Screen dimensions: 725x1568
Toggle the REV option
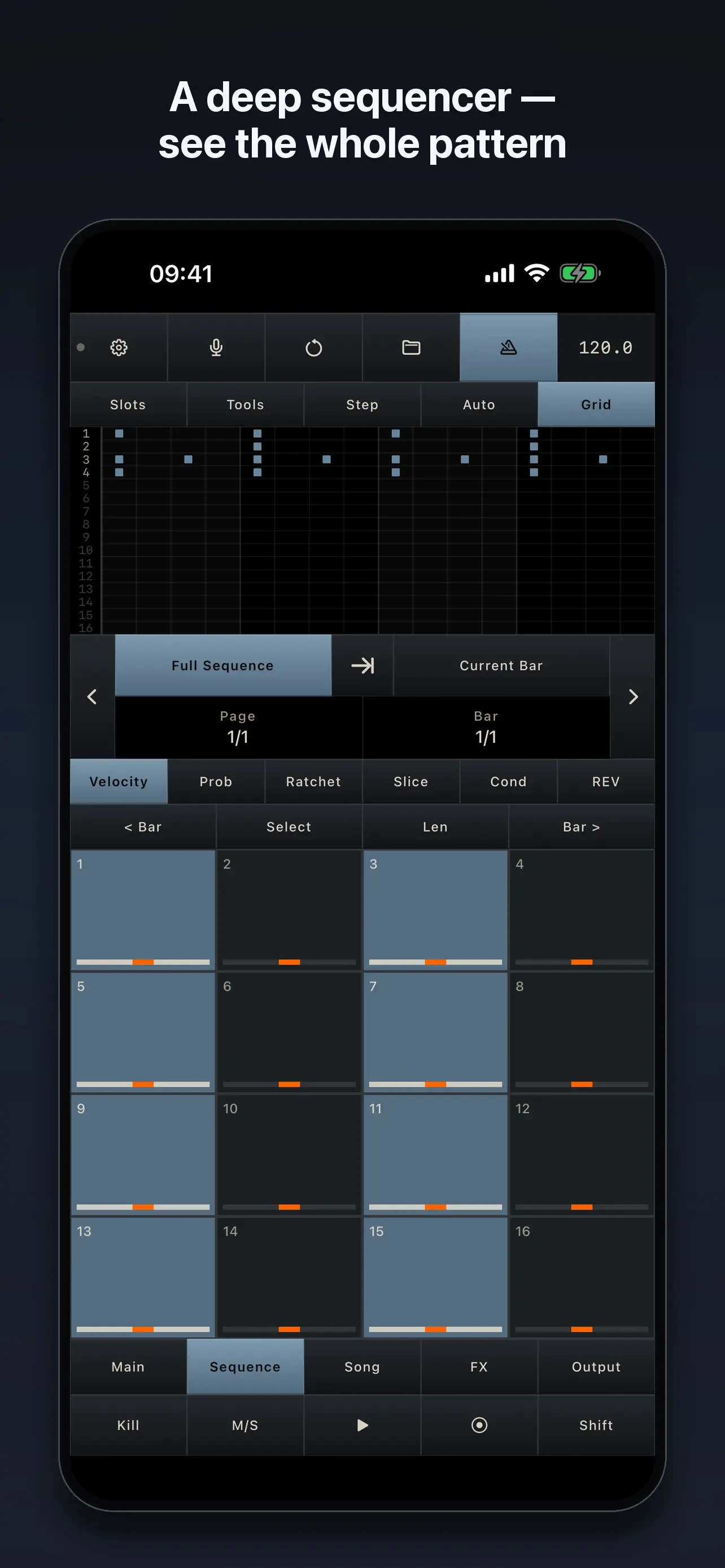(x=606, y=782)
